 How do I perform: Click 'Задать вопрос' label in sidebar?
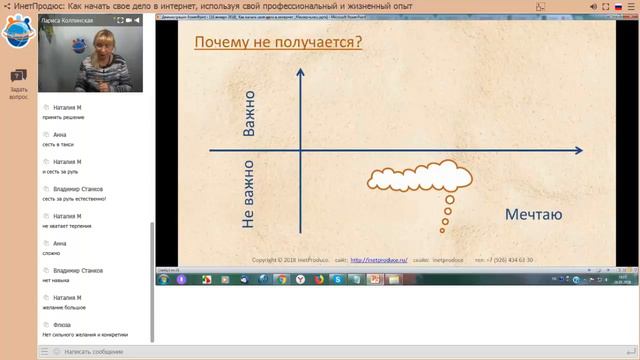[x=19, y=93]
